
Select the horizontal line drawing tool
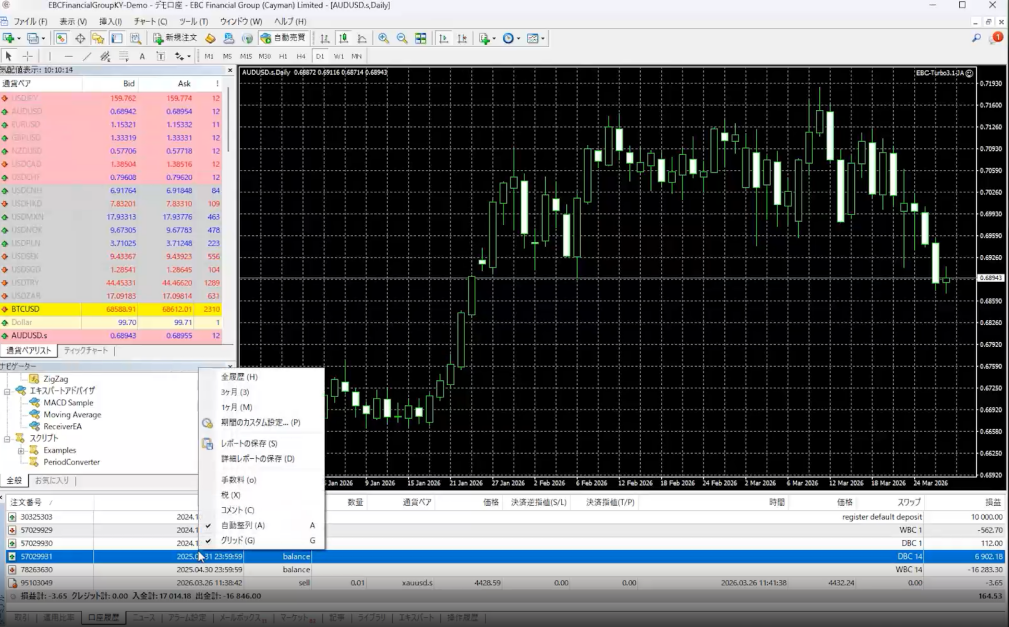coord(68,57)
